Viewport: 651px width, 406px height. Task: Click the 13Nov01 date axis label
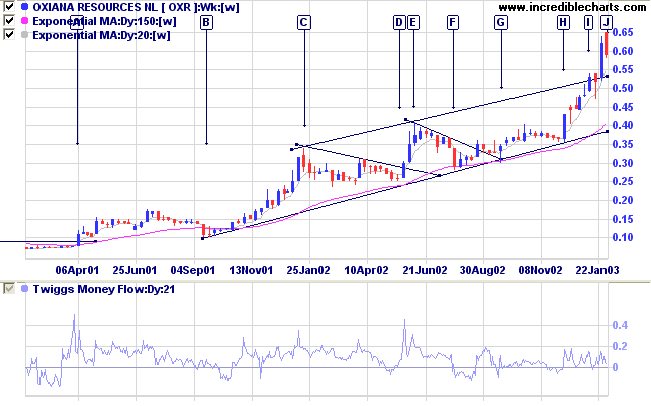point(251,271)
